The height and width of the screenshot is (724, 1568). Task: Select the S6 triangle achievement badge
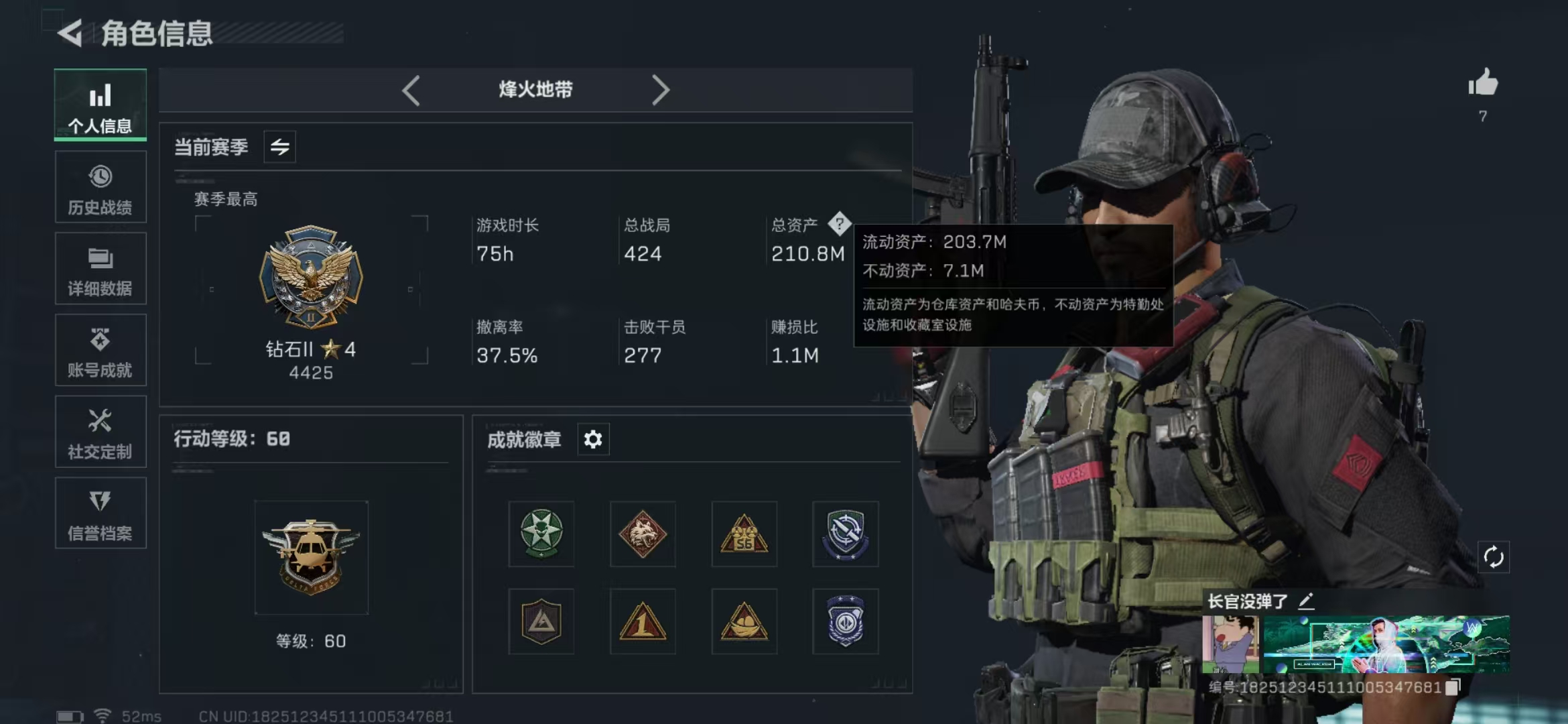pyautogui.click(x=744, y=534)
